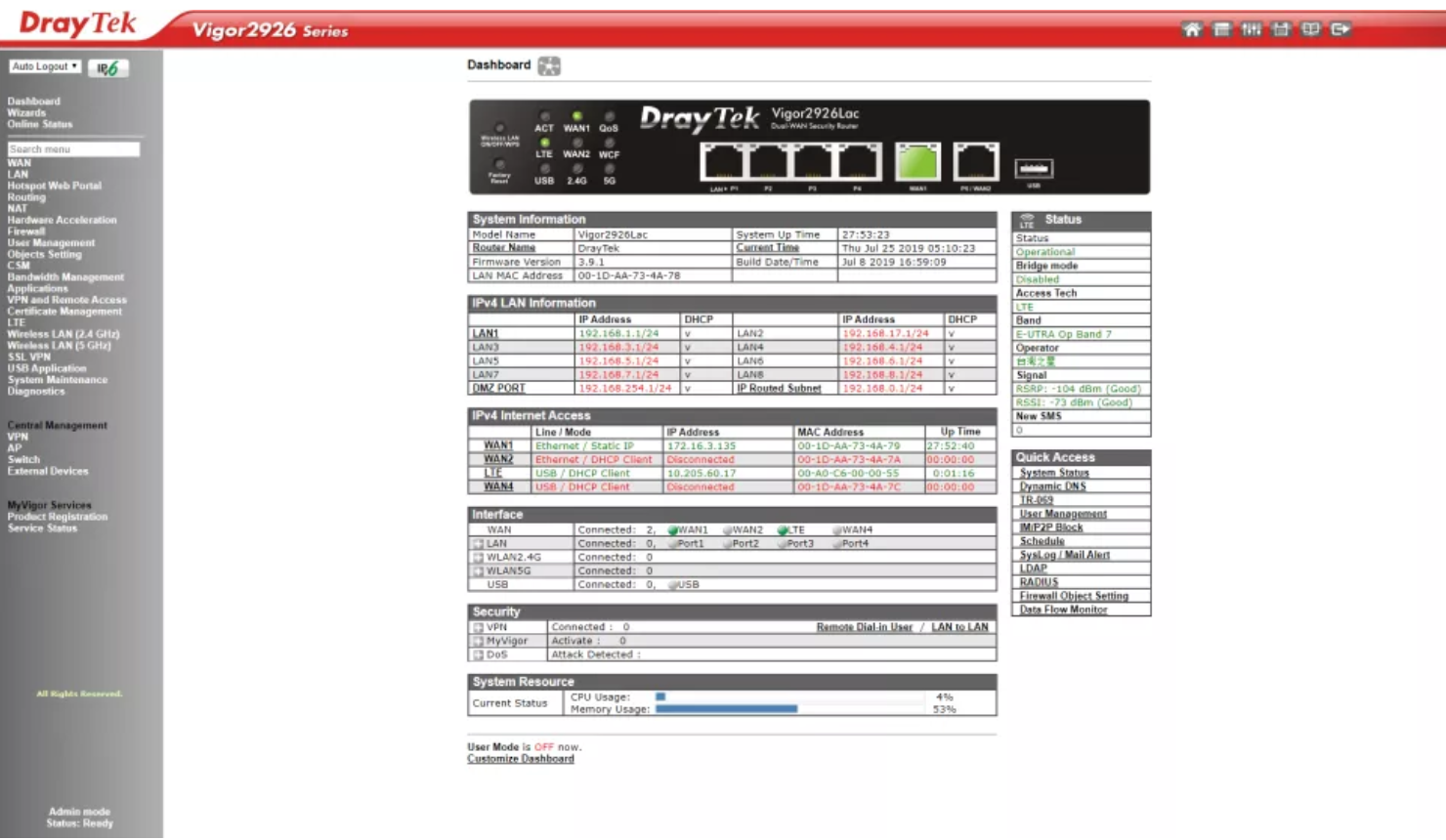Click the grey WAN2 status dot in the Interface table
The width and height of the screenshot is (1446, 840).
pyautogui.click(x=728, y=530)
